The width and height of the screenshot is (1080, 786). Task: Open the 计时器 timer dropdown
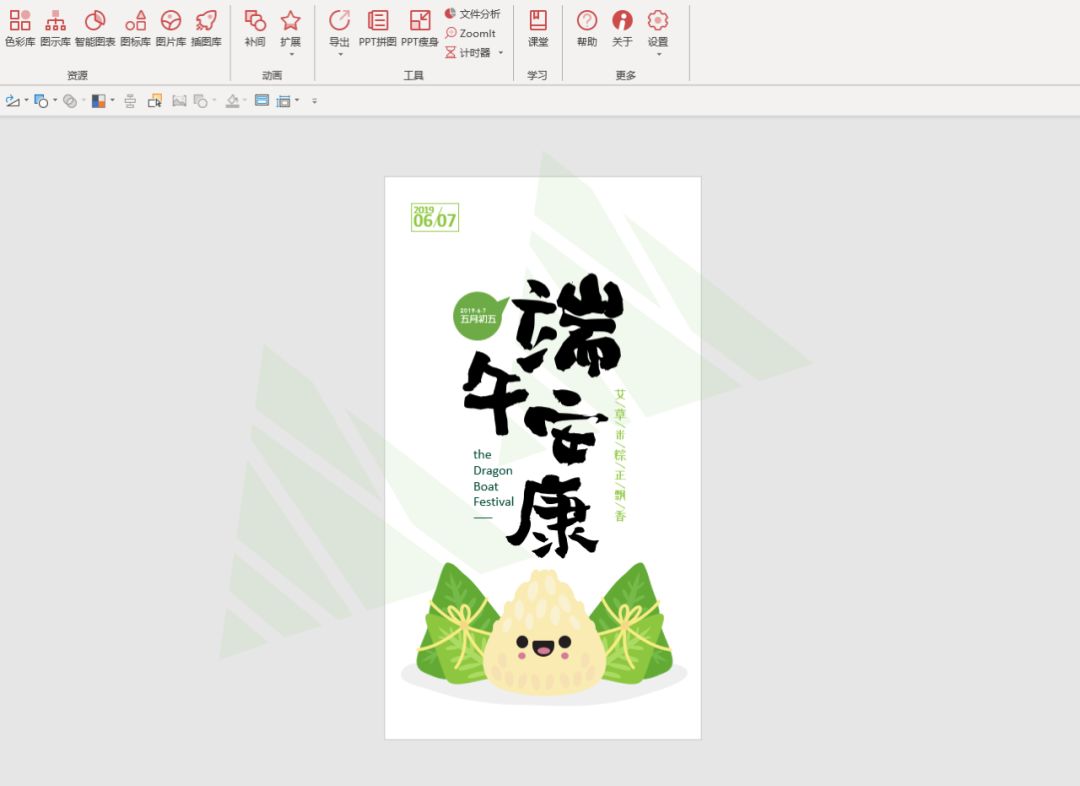point(475,52)
